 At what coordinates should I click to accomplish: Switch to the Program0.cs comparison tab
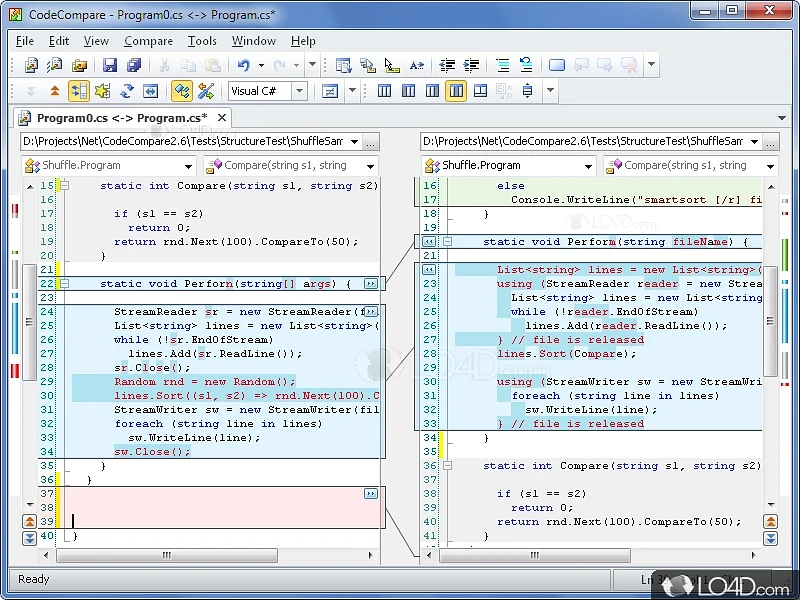[x=120, y=117]
